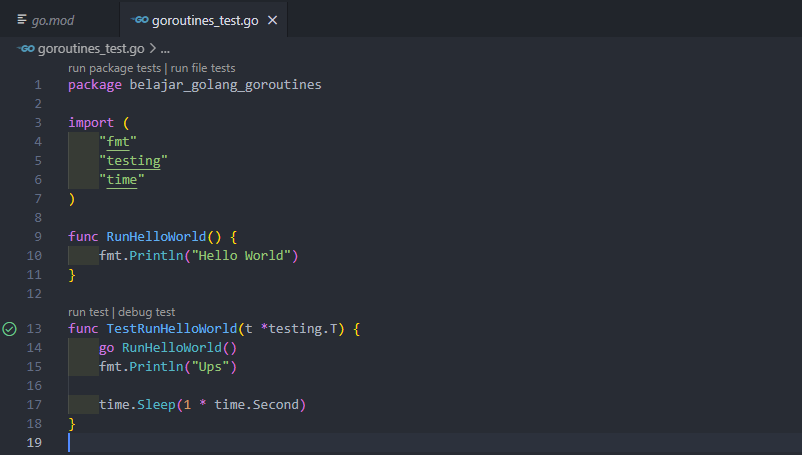The width and height of the screenshot is (802, 455).
Task: Click RunHelloWorld function name on line 9
Action: (157, 237)
